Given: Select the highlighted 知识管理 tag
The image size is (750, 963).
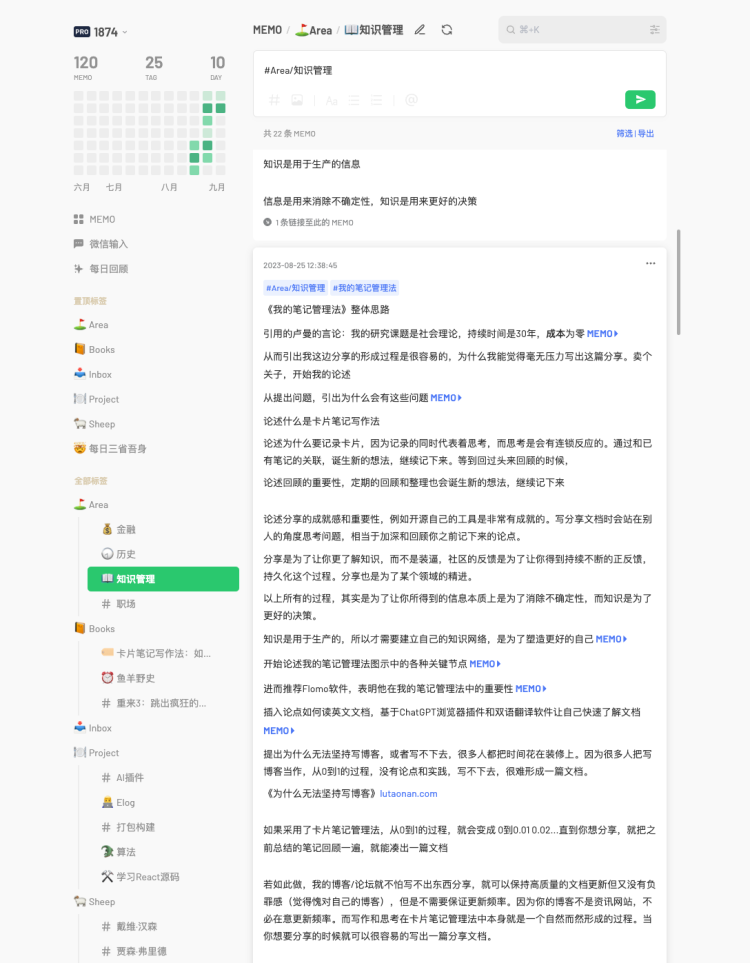Looking at the screenshot, I should click(163, 579).
